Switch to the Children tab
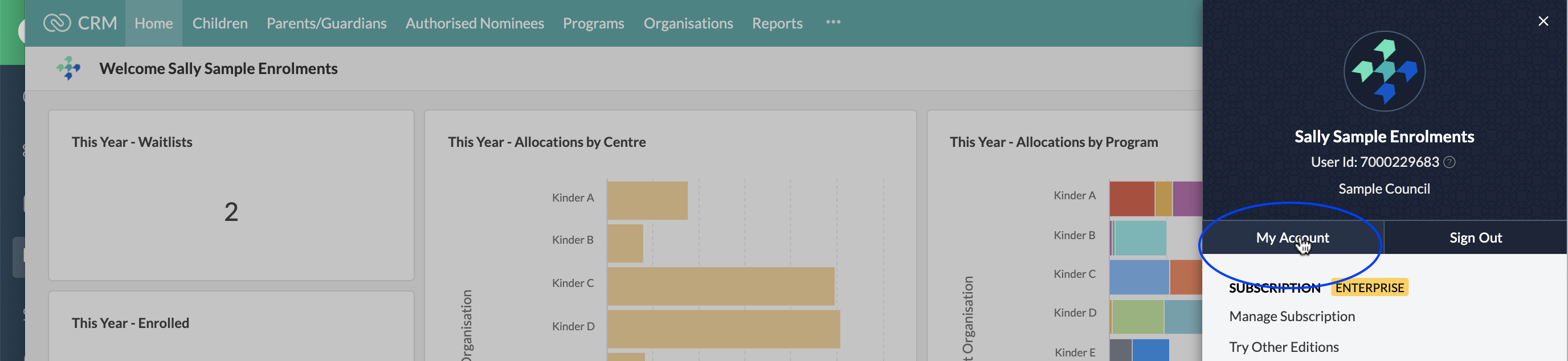Viewport: 1568px width, 361px height. [x=220, y=23]
